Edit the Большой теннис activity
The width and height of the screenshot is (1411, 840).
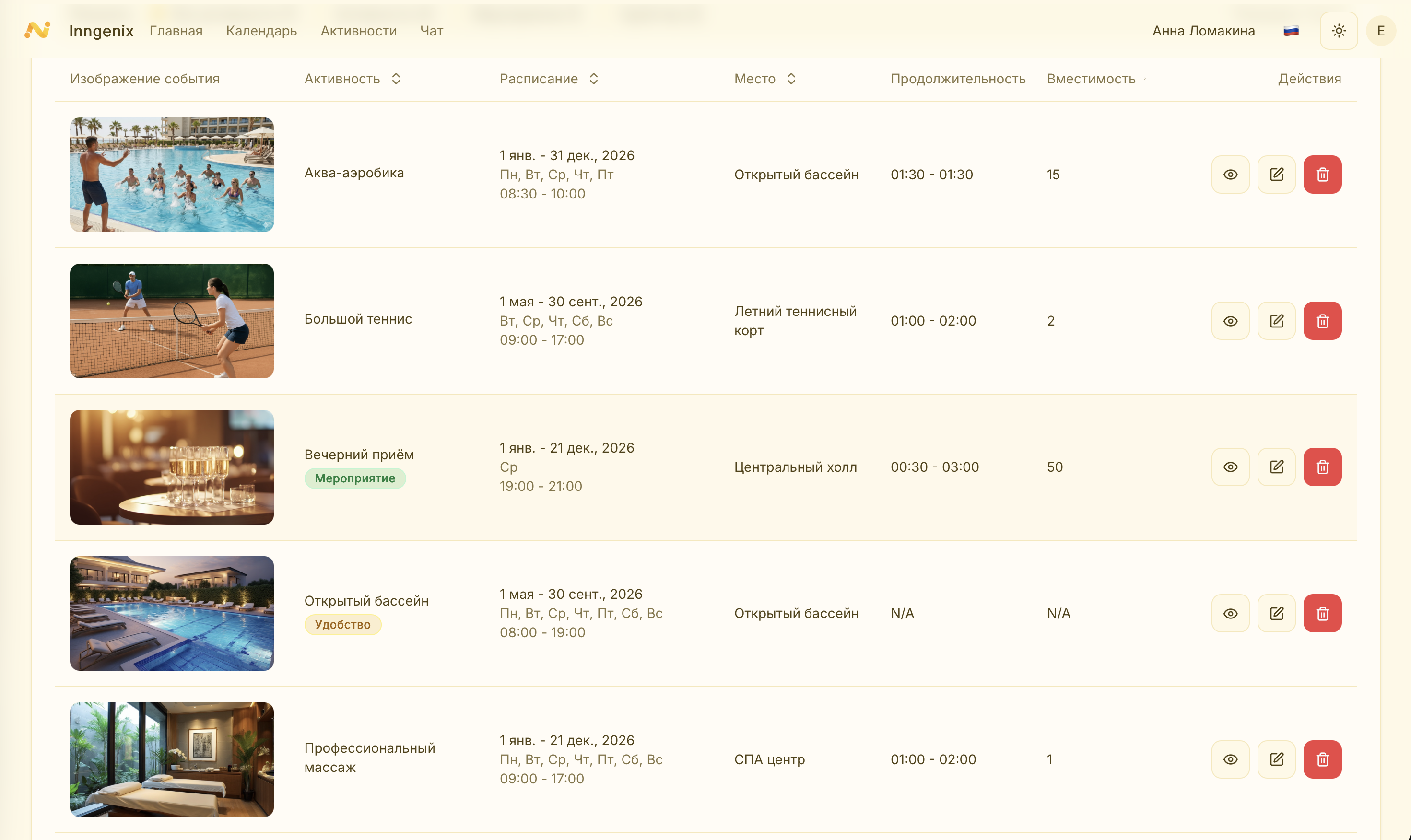pos(1276,321)
